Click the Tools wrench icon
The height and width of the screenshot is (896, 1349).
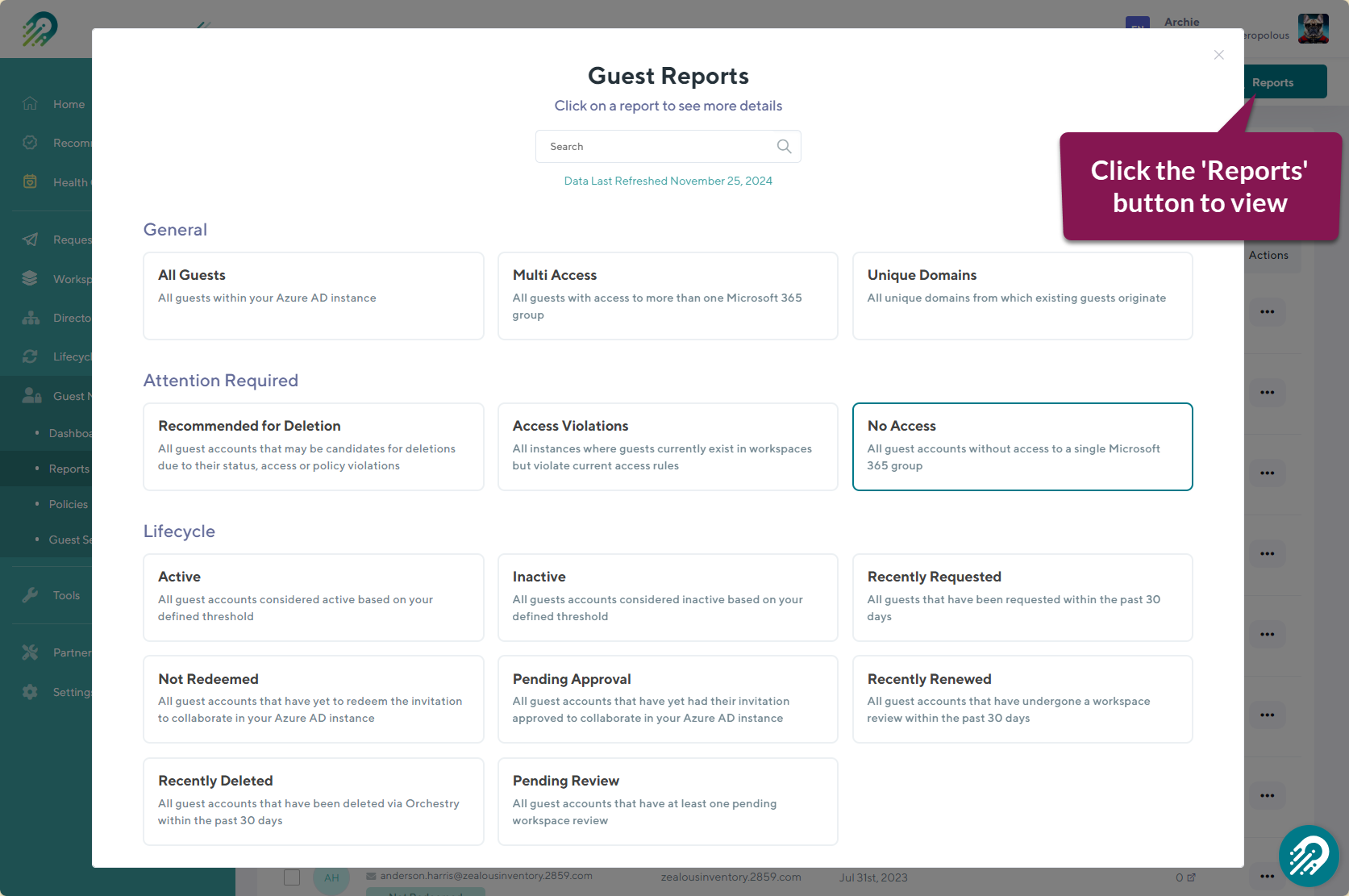point(31,595)
